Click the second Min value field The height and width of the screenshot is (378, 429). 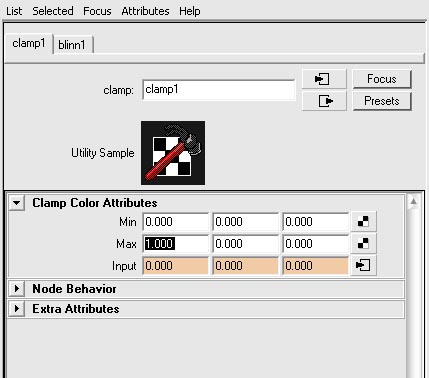246,222
